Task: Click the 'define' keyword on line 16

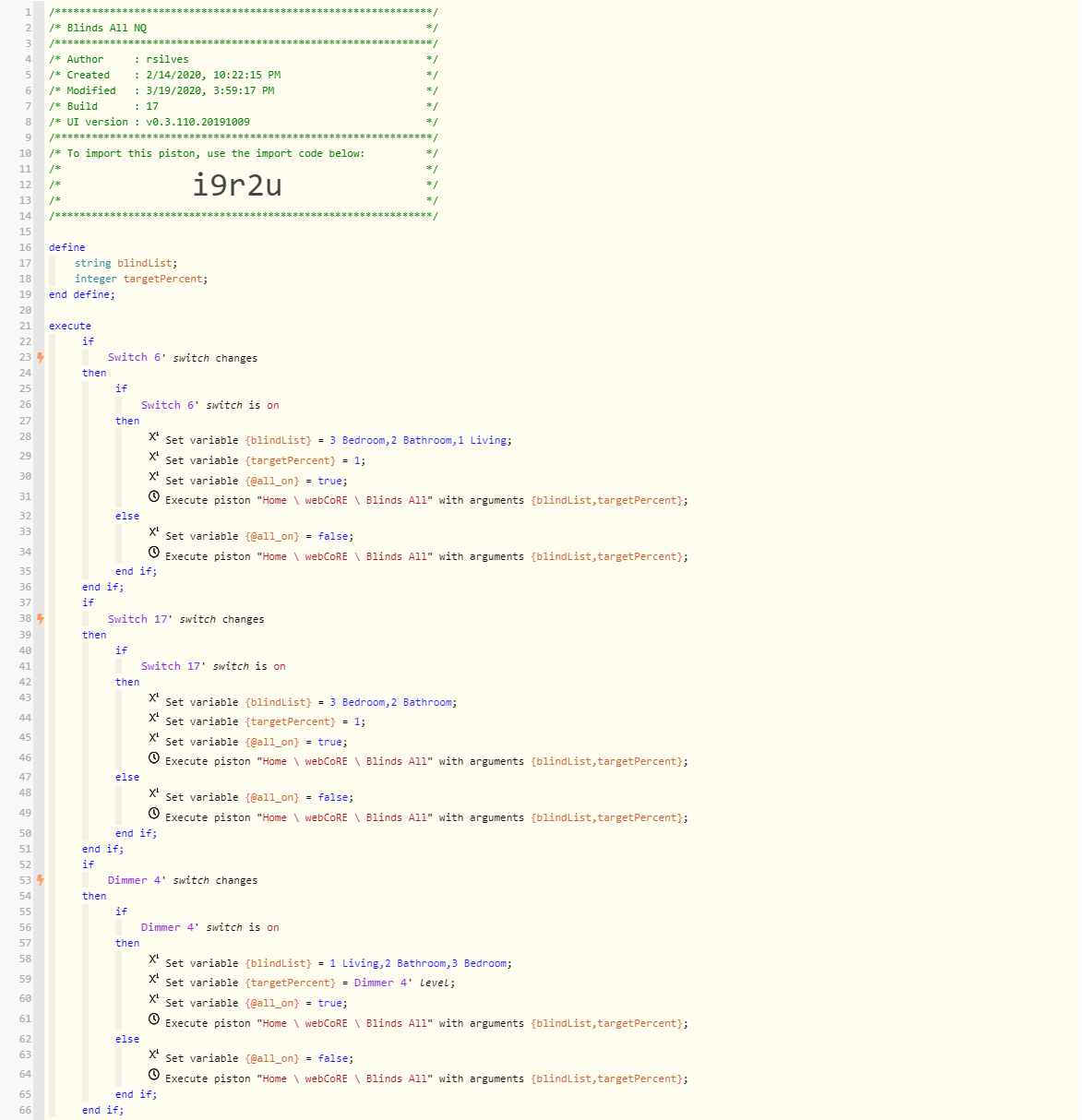Action: 67,247
